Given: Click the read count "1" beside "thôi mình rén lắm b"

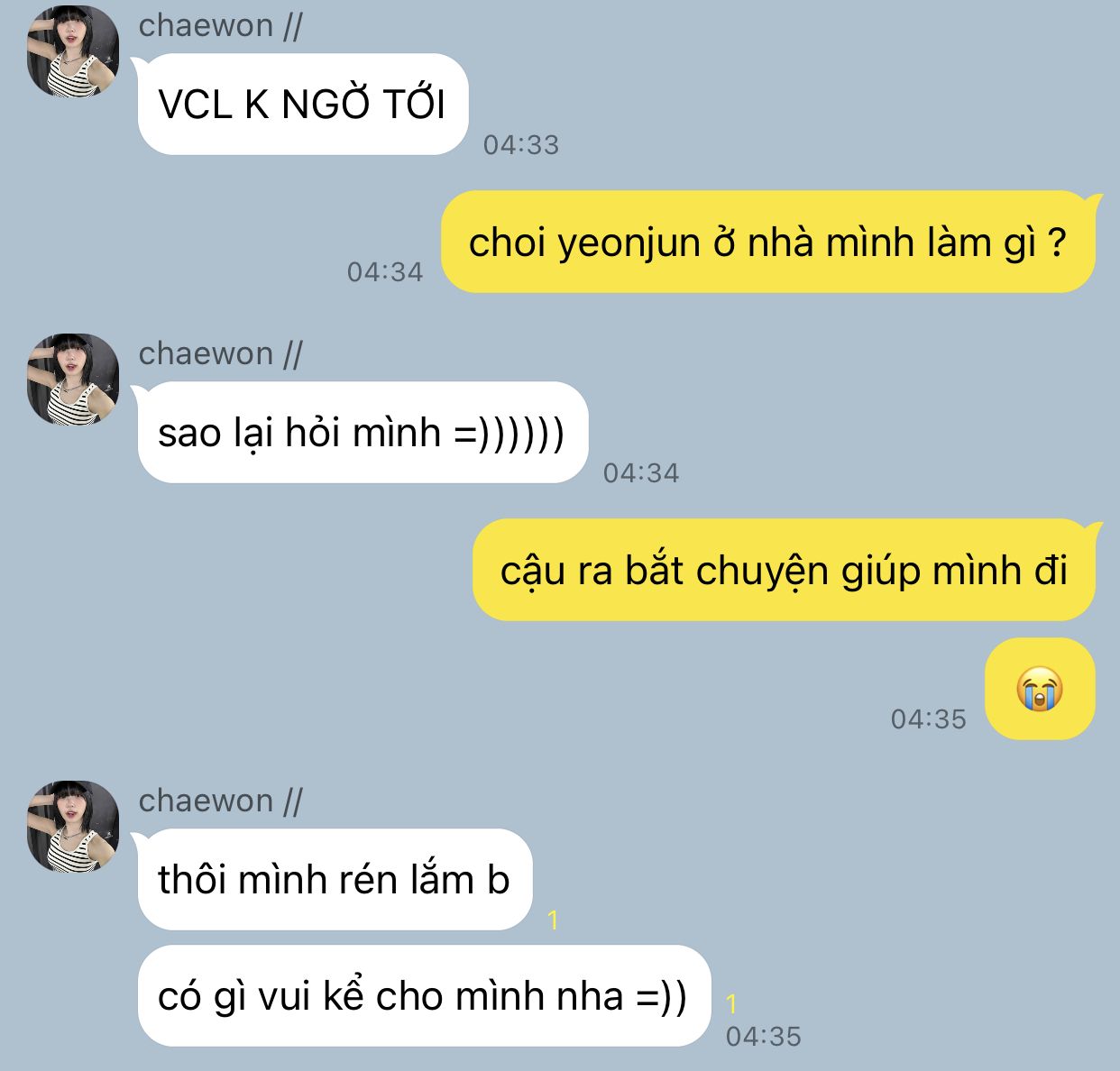Looking at the screenshot, I should point(553,920).
